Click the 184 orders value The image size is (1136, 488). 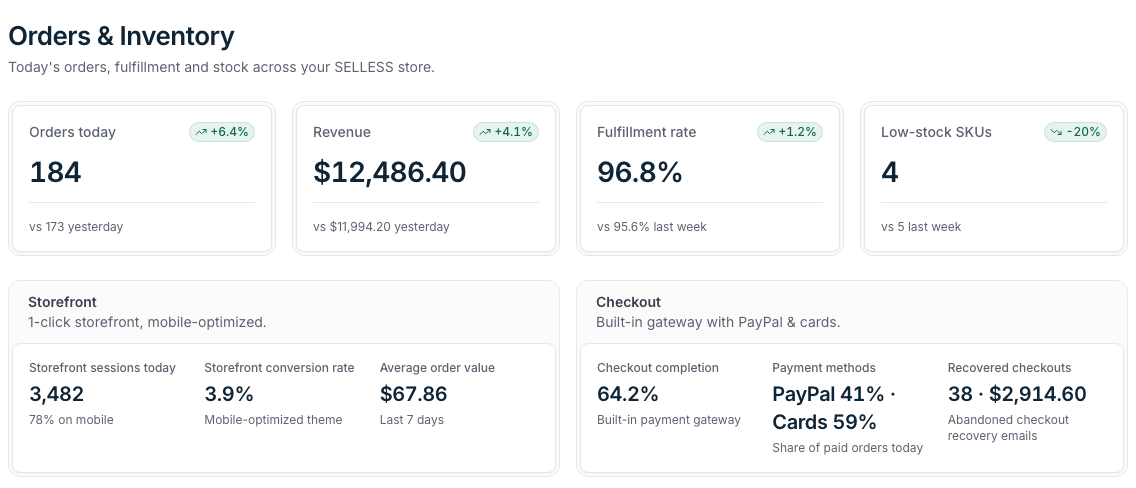(x=55, y=172)
